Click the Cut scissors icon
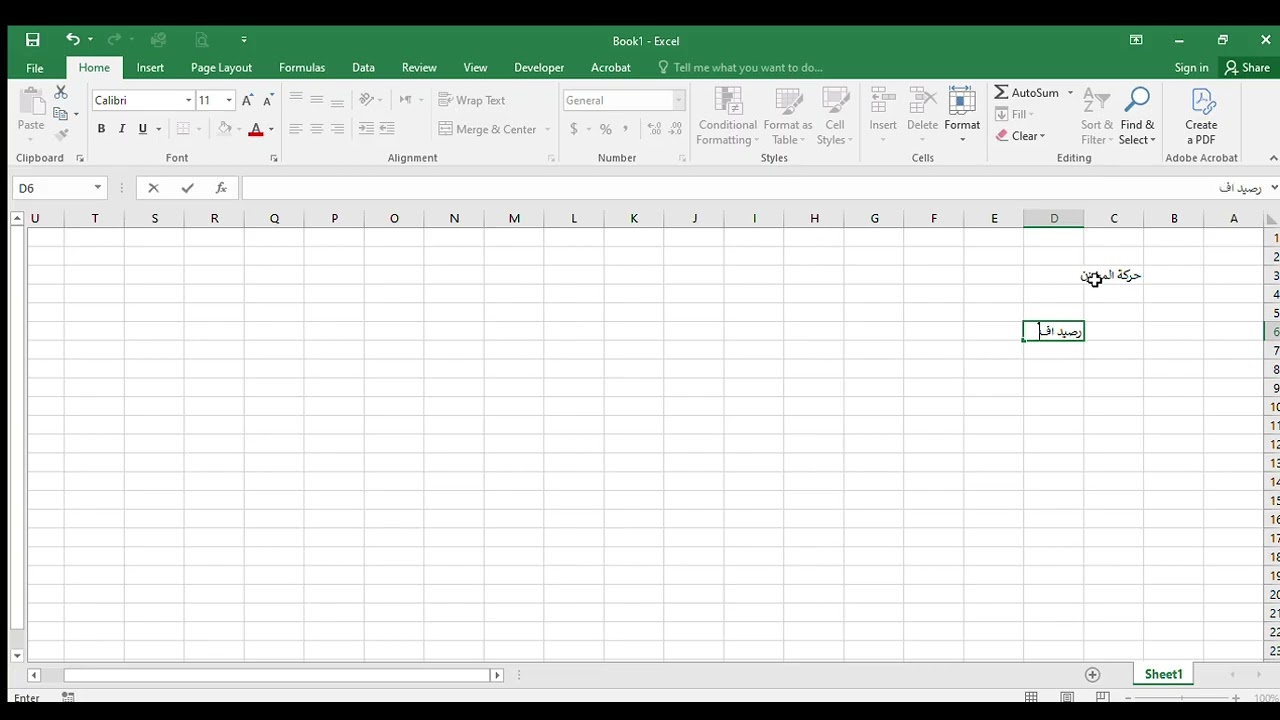Viewport: 1280px width, 720px height. pos(60,93)
